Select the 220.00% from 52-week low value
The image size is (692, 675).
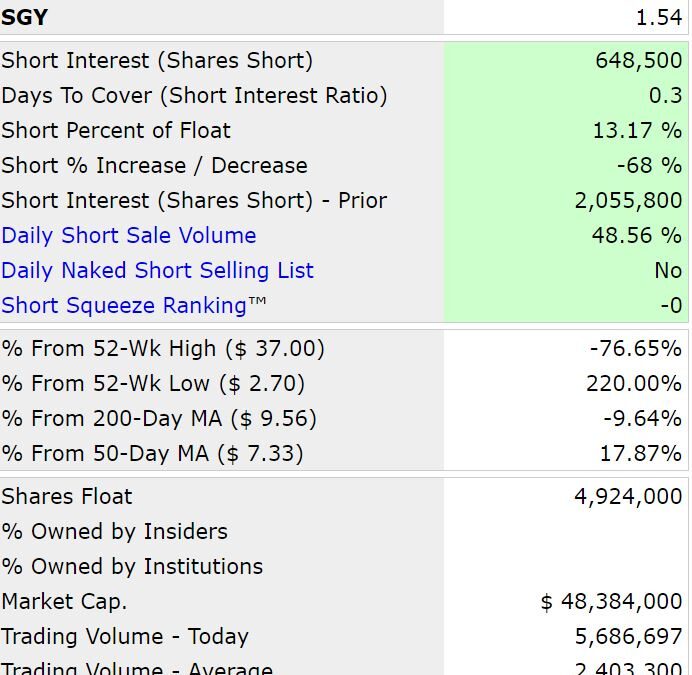pos(634,383)
